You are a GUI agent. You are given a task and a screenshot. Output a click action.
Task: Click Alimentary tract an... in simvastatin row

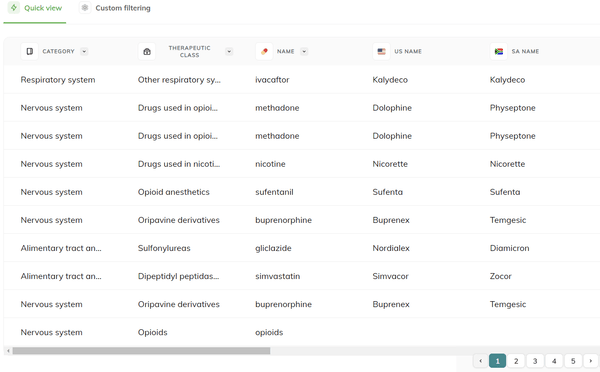click(x=61, y=276)
